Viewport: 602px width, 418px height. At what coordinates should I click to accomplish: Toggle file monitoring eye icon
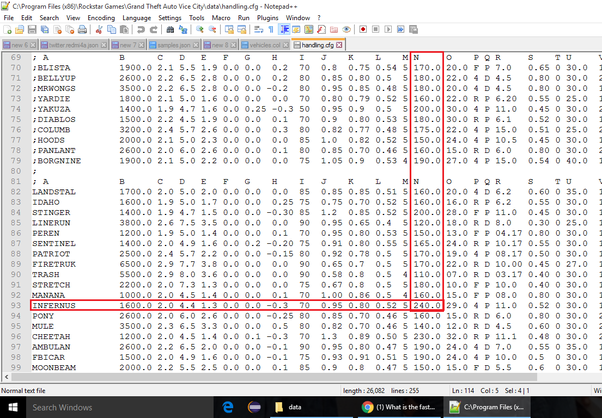pyautogui.click(x=346, y=30)
